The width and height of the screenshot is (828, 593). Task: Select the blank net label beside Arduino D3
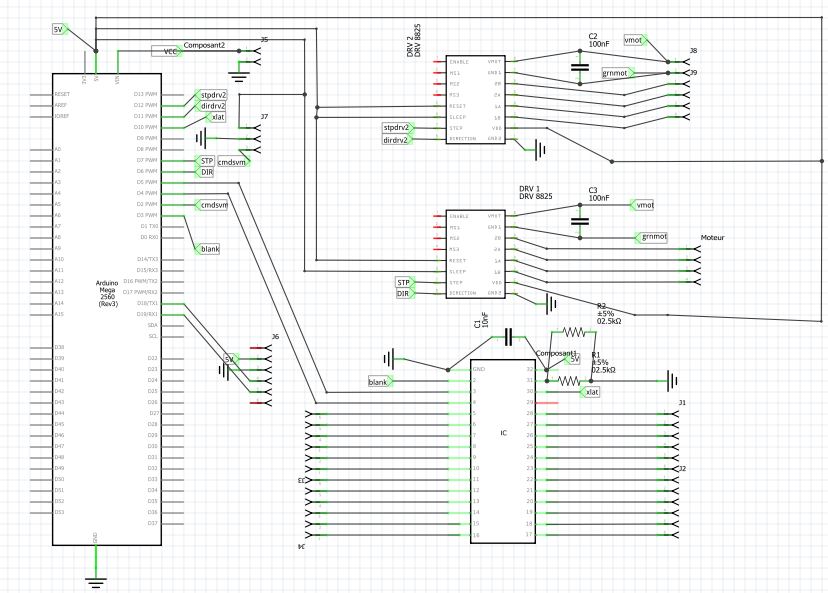tap(209, 248)
